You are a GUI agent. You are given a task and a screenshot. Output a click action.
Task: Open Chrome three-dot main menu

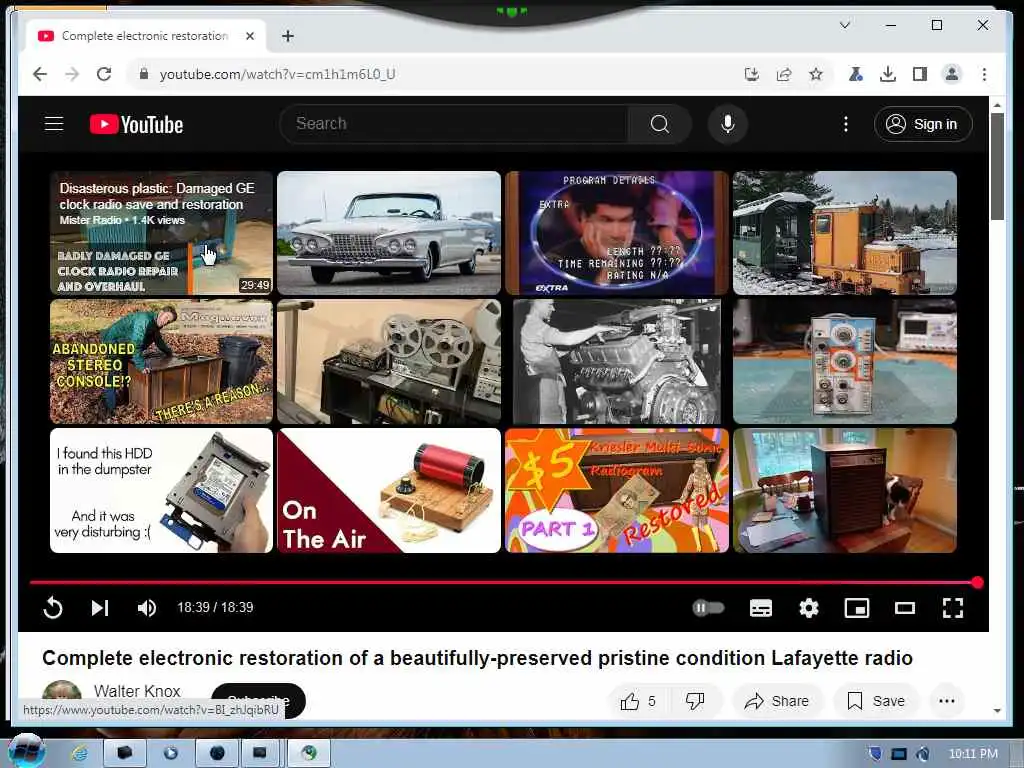(984, 74)
